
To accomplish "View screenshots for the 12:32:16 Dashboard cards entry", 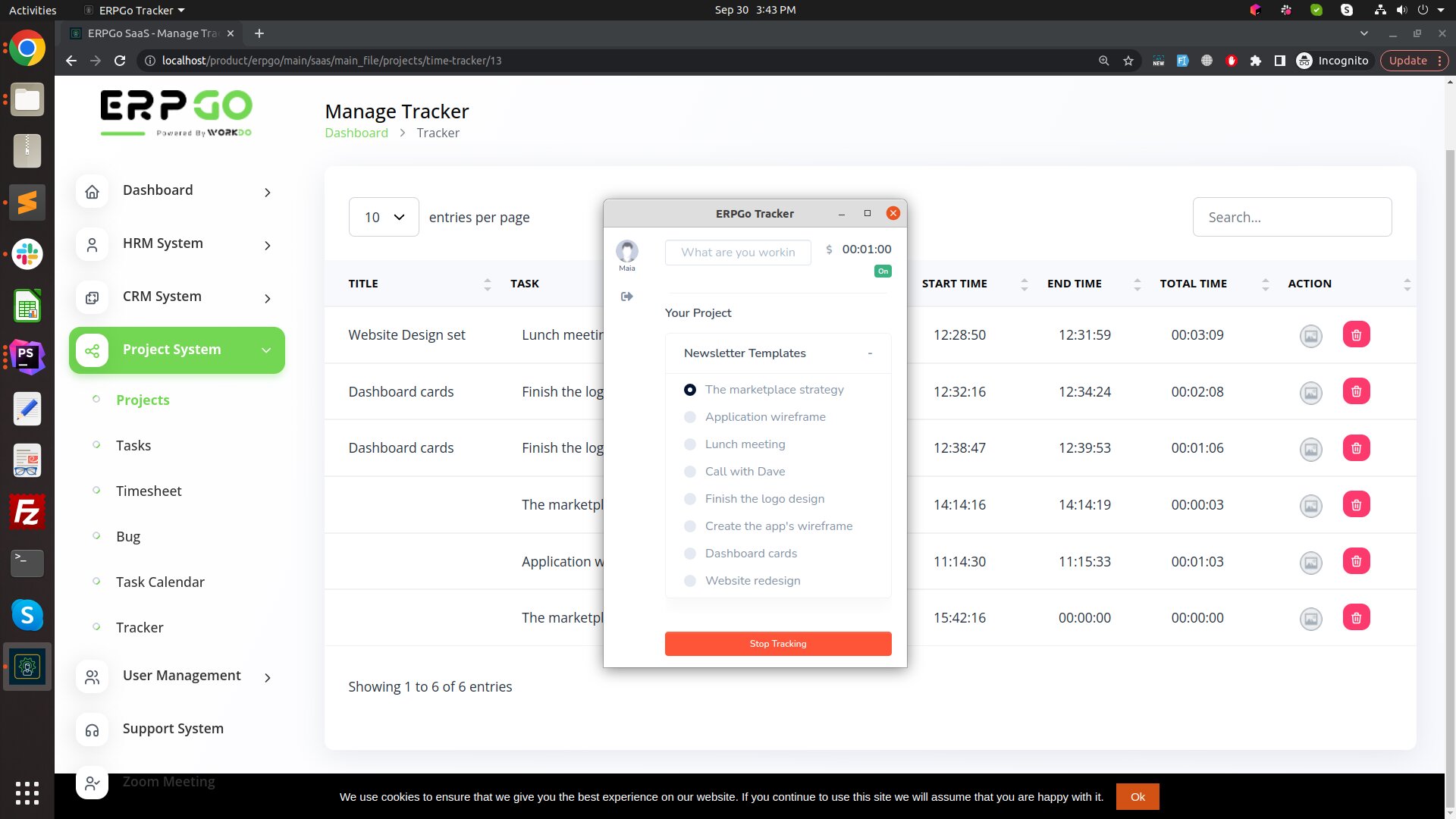I will pyautogui.click(x=1310, y=392).
